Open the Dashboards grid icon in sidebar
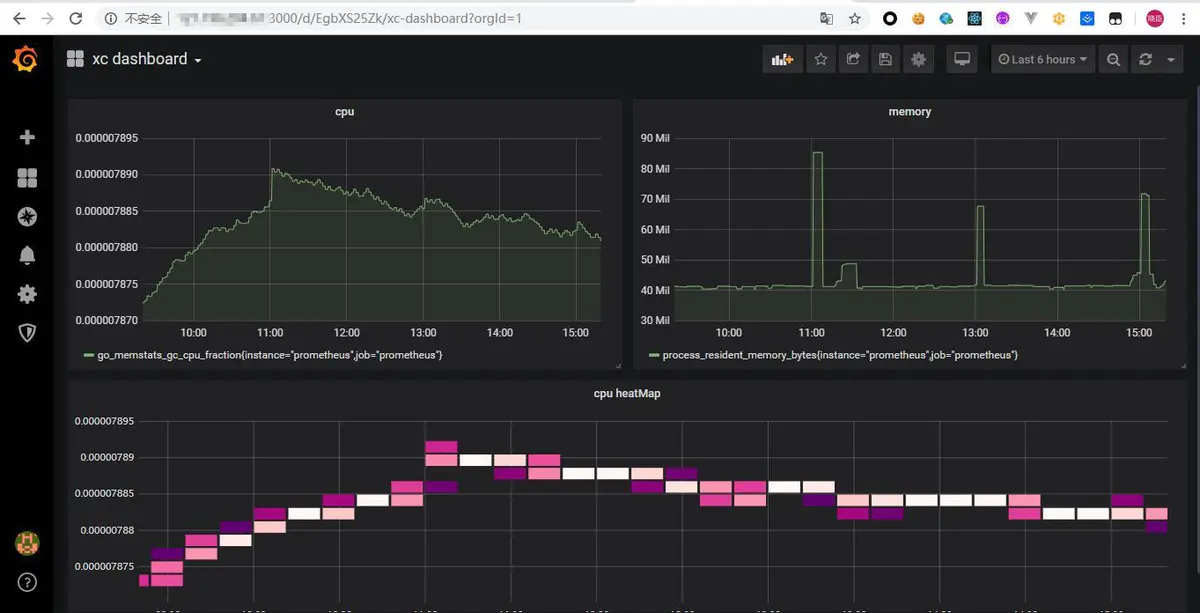Viewport: 1200px width, 613px height. click(27, 178)
